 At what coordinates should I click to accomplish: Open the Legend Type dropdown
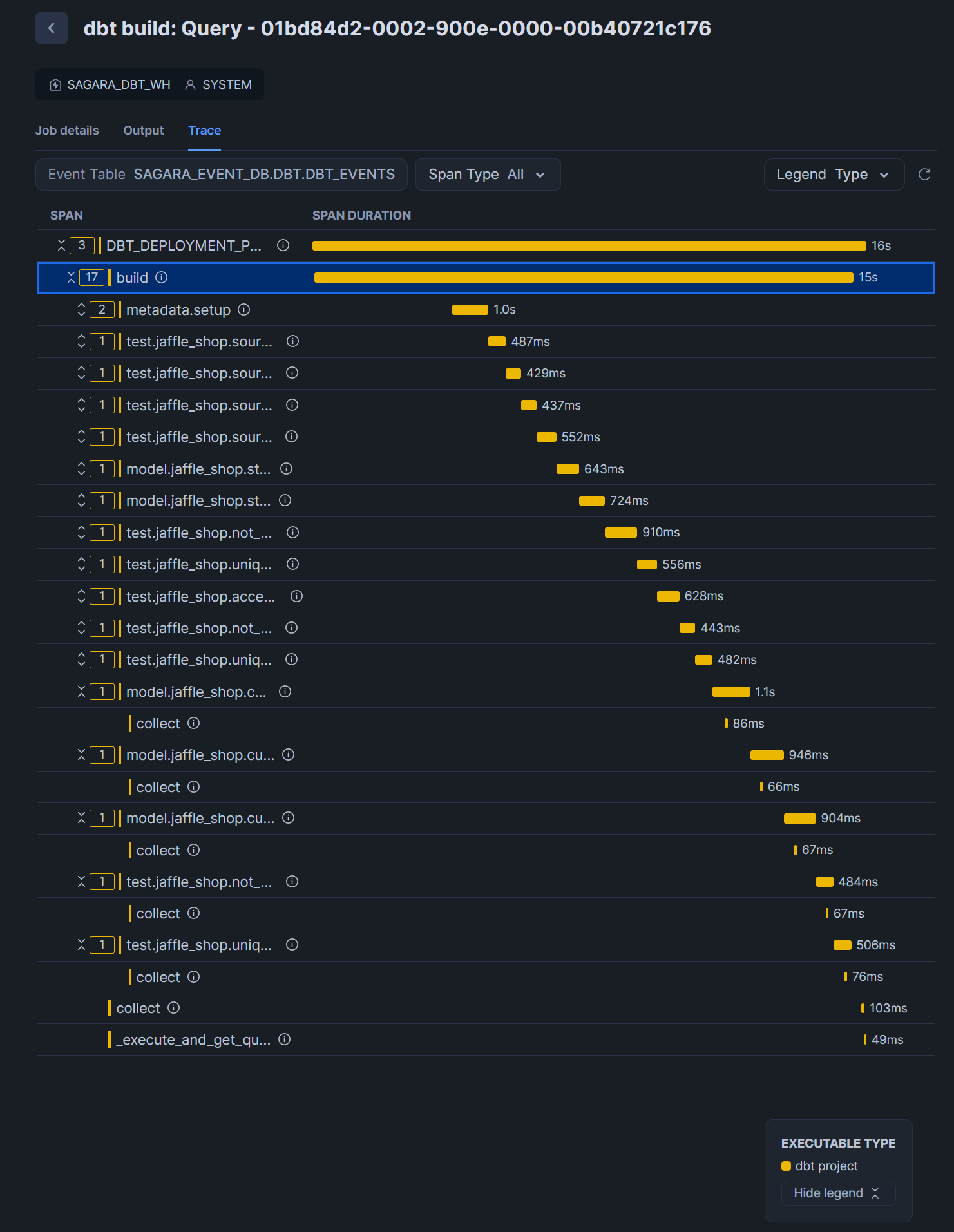pyautogui.click(x=834, y=175)
